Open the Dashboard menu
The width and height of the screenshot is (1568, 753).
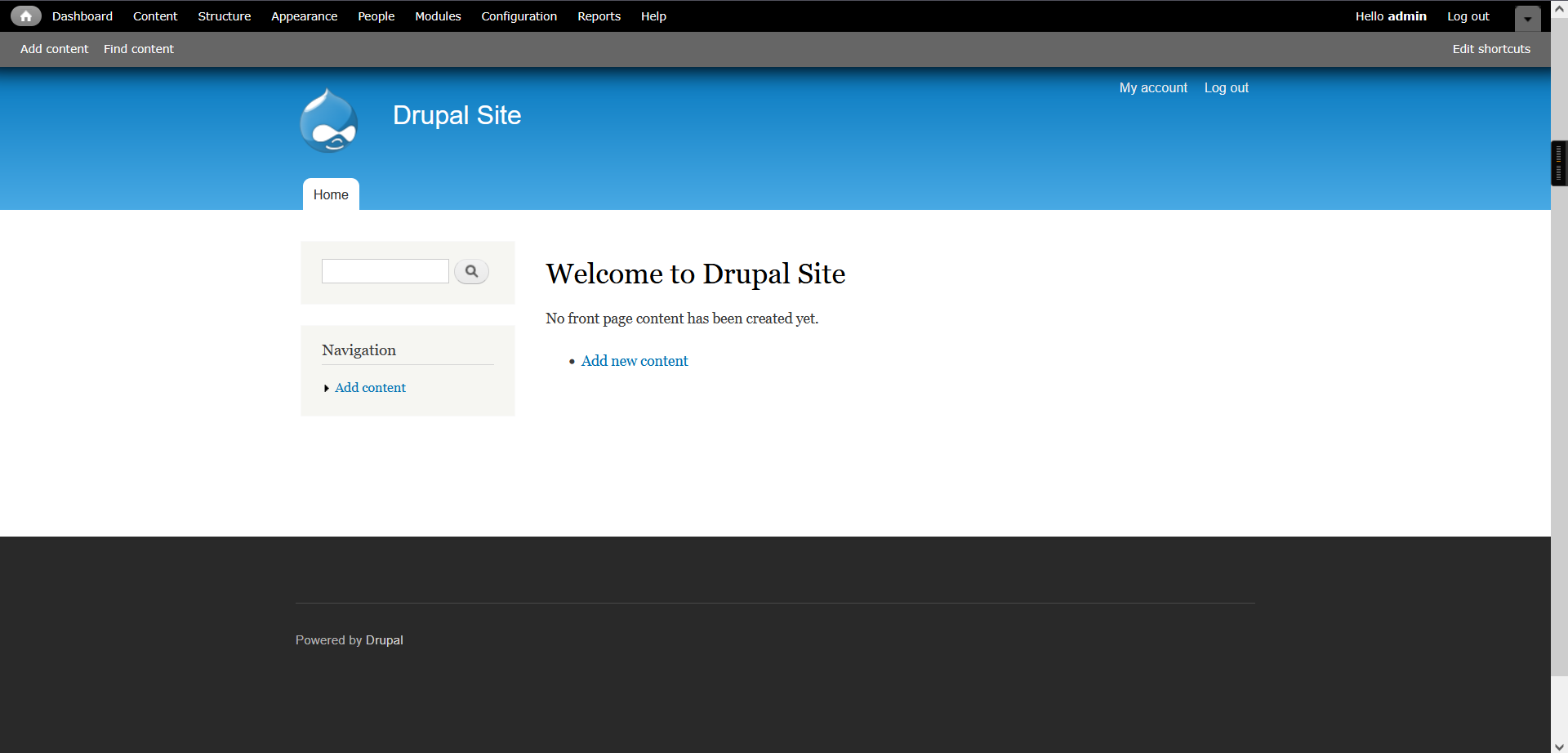(82, 16)
